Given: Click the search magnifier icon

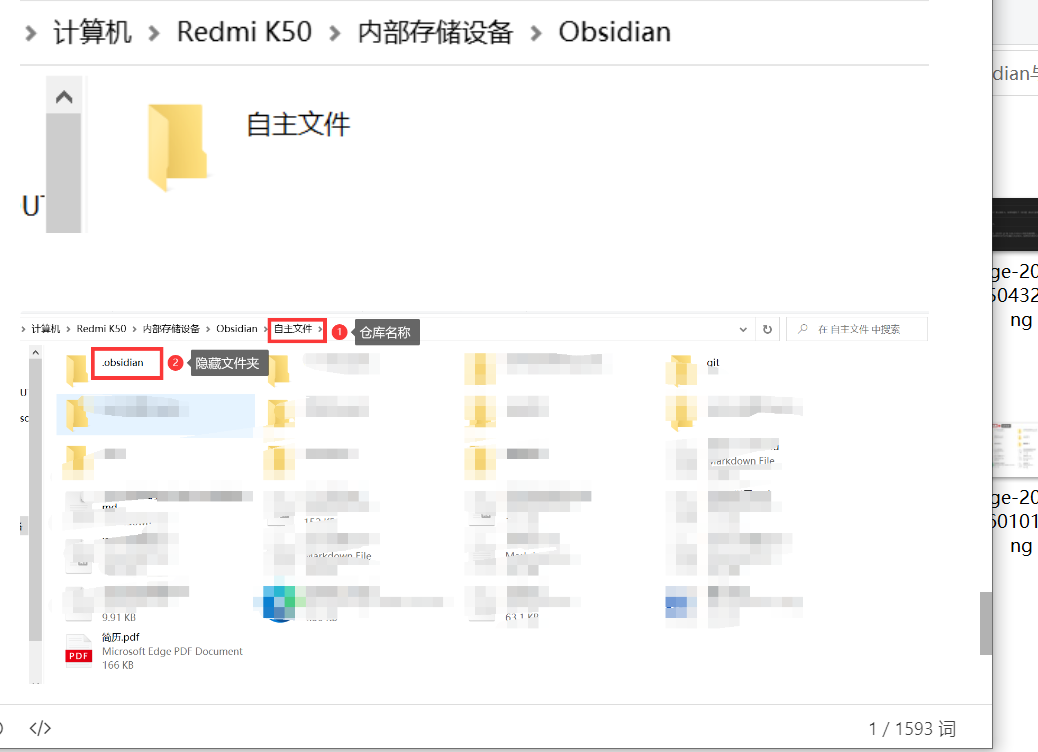Looking at the screenshot, I should pos(805,328).
